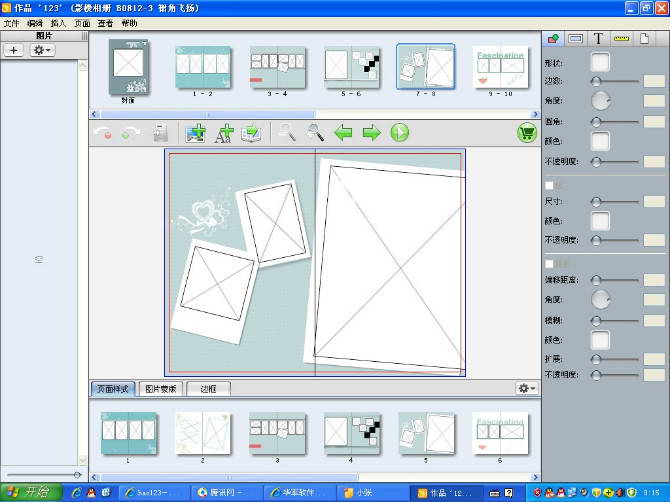
Task: Switch to the 边框 tab
Action: pos(209,389)
